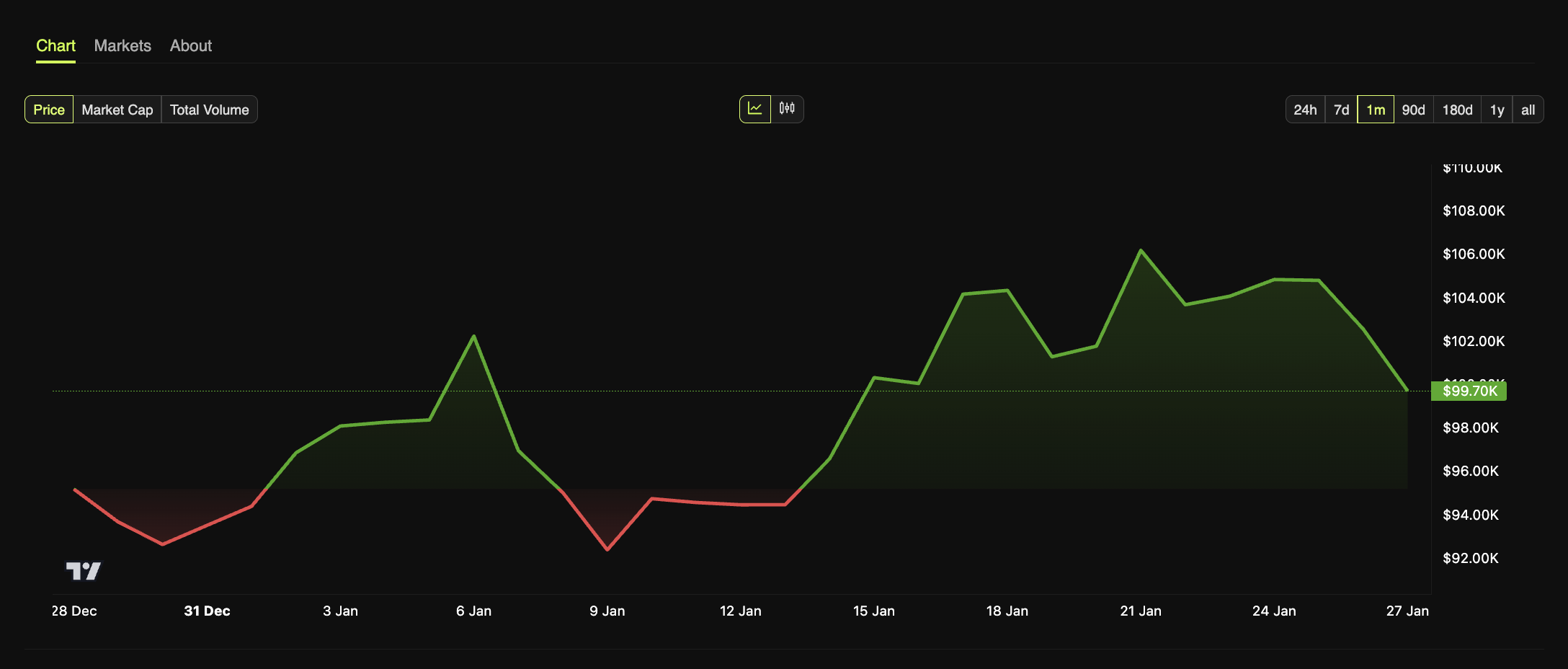Viewport: 1568px width, 669px height.
Task: Choose the 180d time range
Action: (x=1457, y=110)
